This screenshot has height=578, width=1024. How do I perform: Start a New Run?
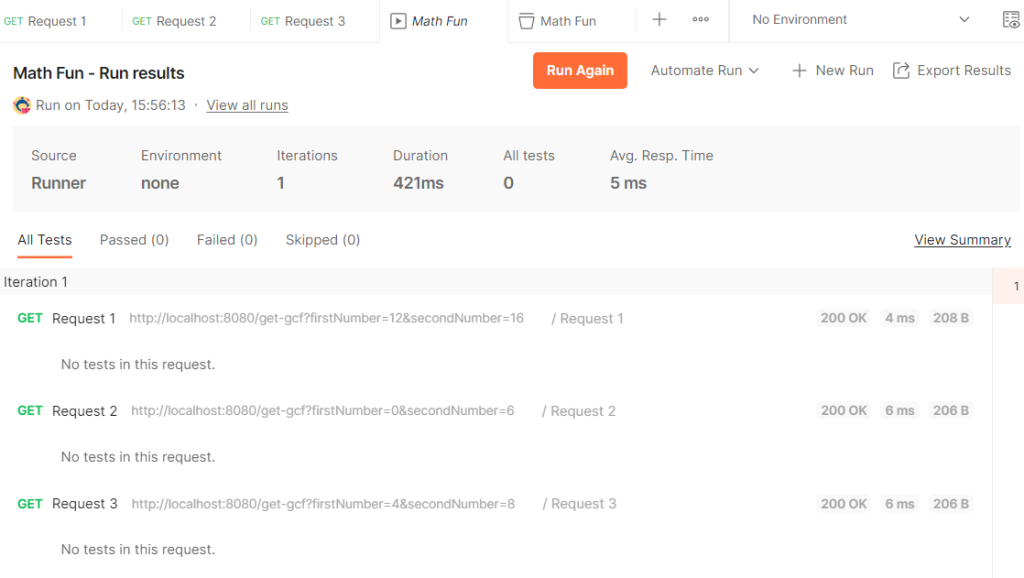(832, 70)
